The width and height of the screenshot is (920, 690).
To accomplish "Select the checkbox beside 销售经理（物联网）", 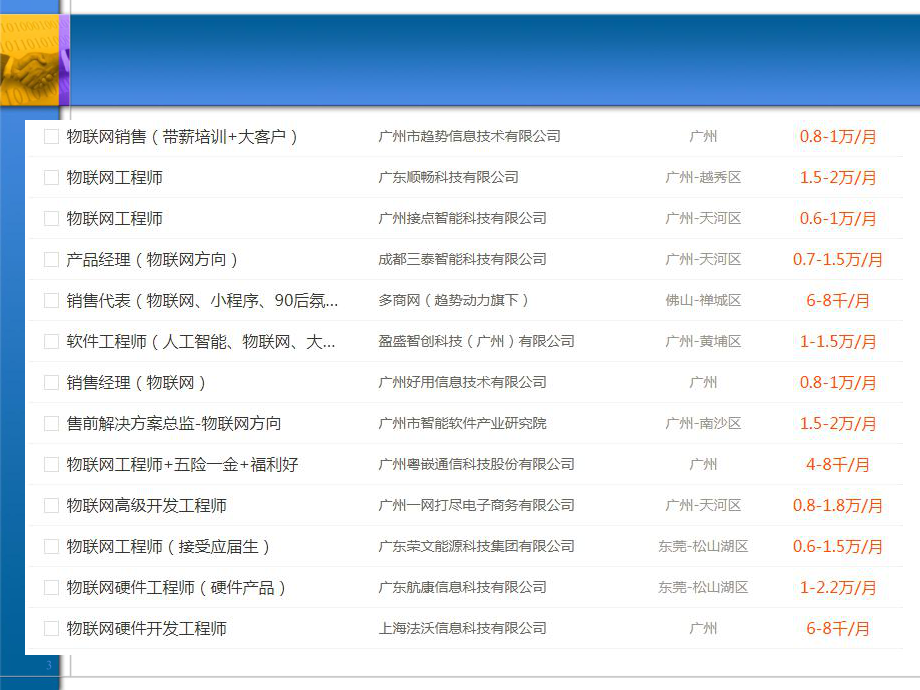I will point(50,381).
